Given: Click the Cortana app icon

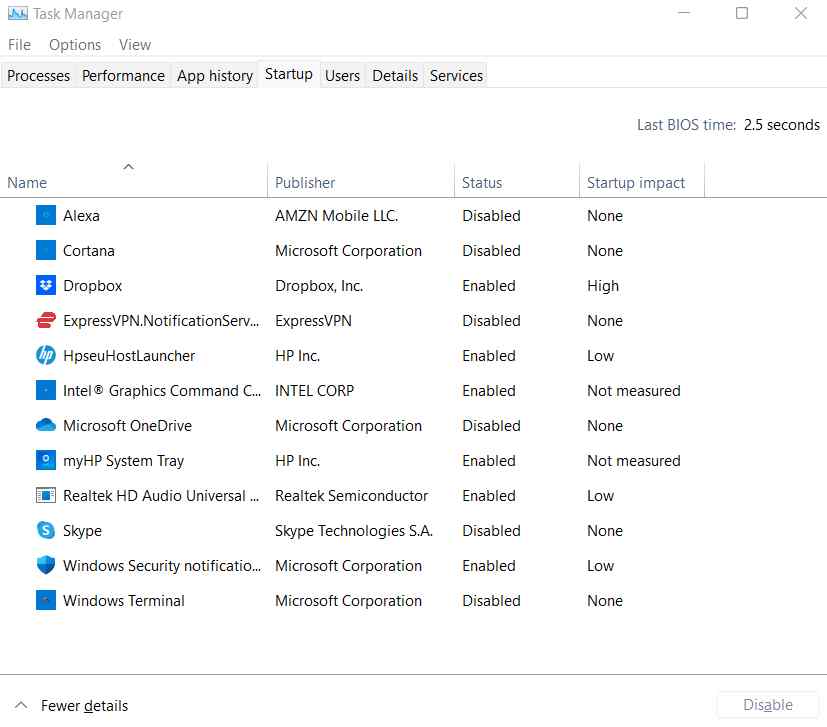Looking at the screenshot, I should pos(46,250).
